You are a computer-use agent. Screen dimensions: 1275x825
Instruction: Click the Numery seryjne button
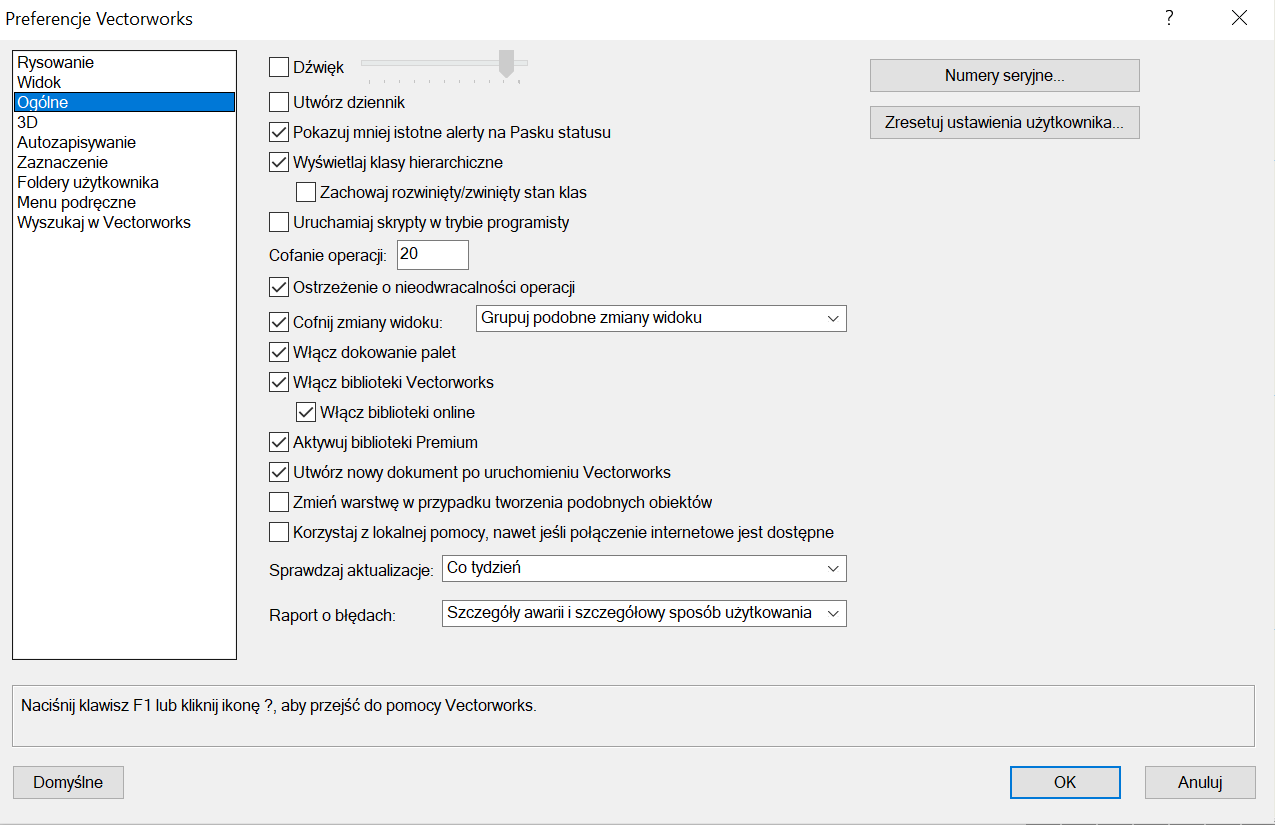[x=1005, y=75]
